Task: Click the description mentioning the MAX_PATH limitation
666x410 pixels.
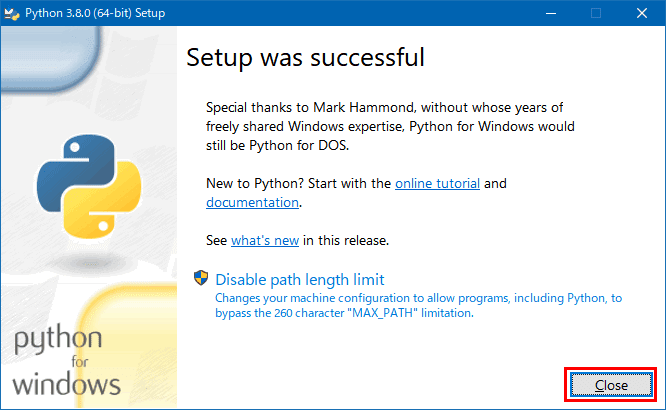Action: (x=418, y=305)
